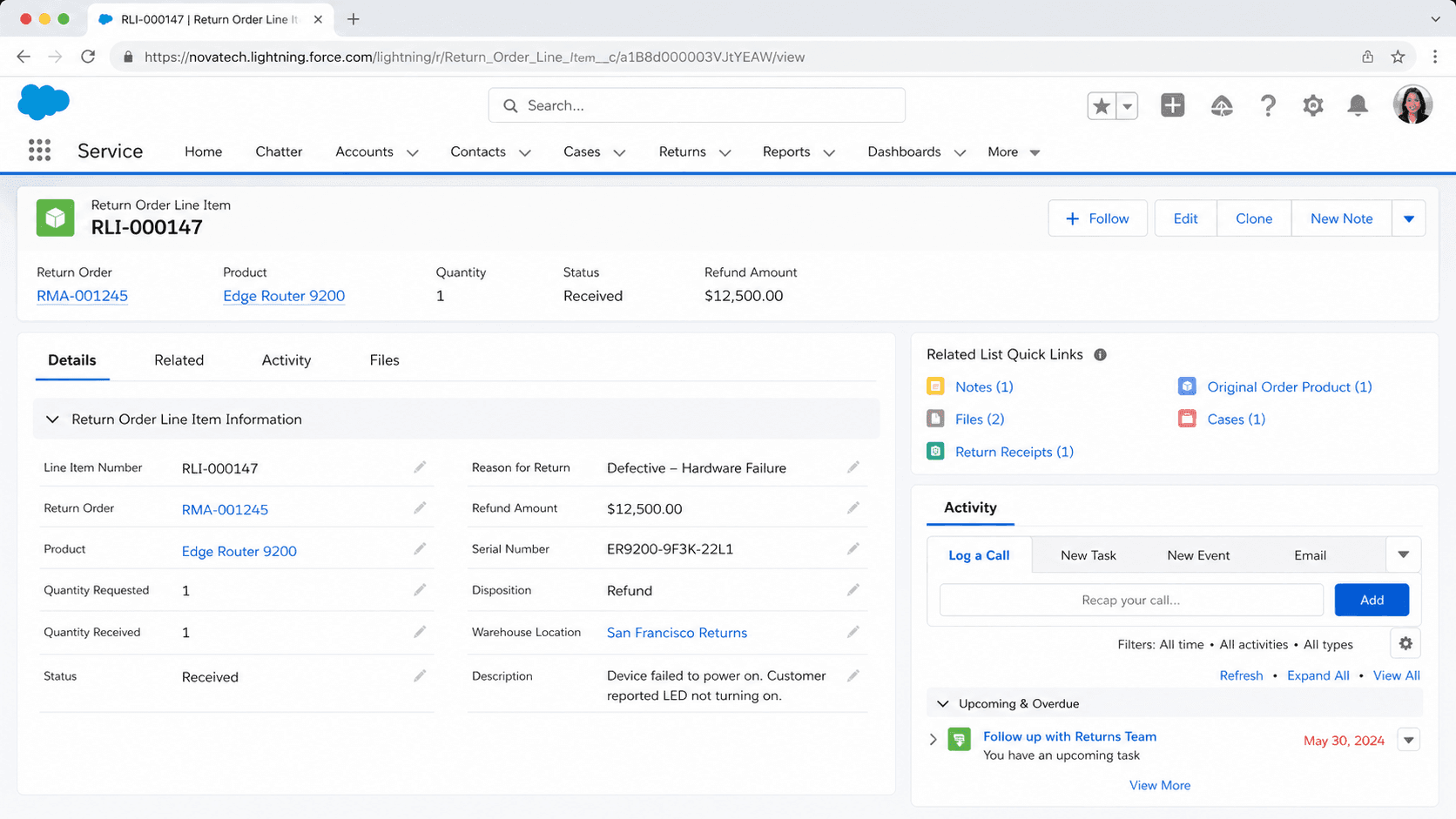
Task: Click the New Note button
Action: pos(1341,218)
